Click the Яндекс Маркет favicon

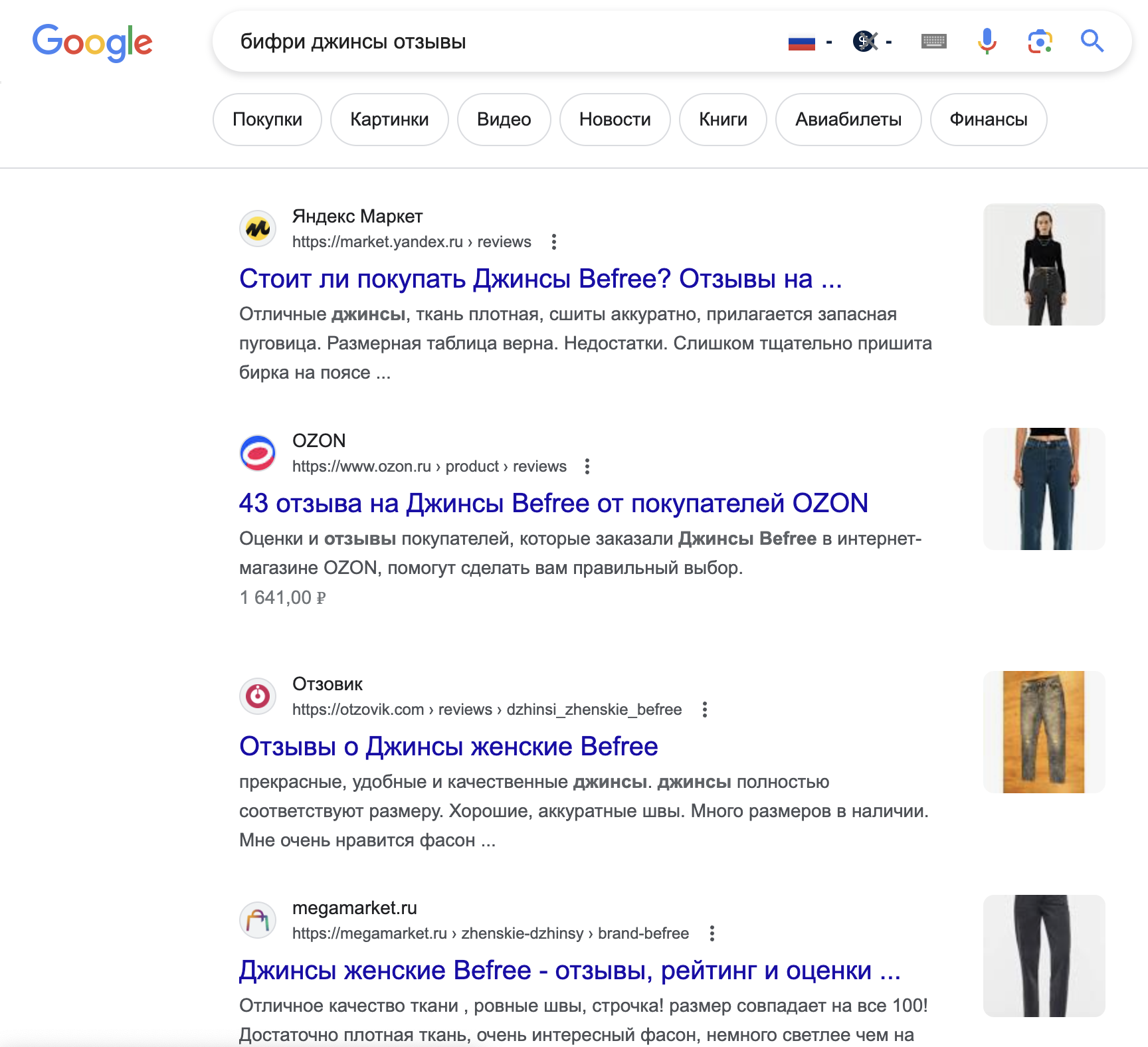257,229
